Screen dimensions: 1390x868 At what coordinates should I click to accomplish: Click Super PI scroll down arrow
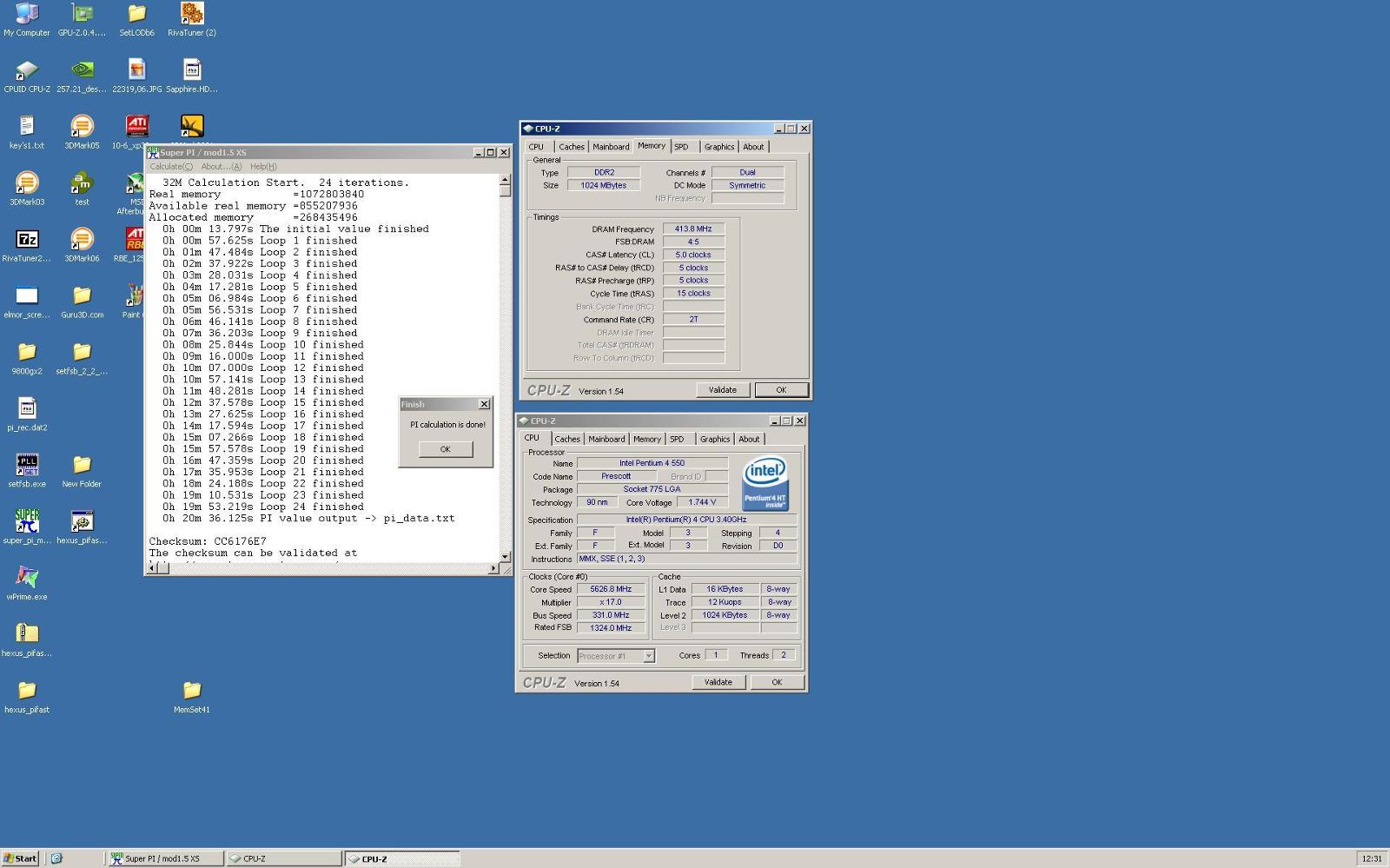click(505, 556)
